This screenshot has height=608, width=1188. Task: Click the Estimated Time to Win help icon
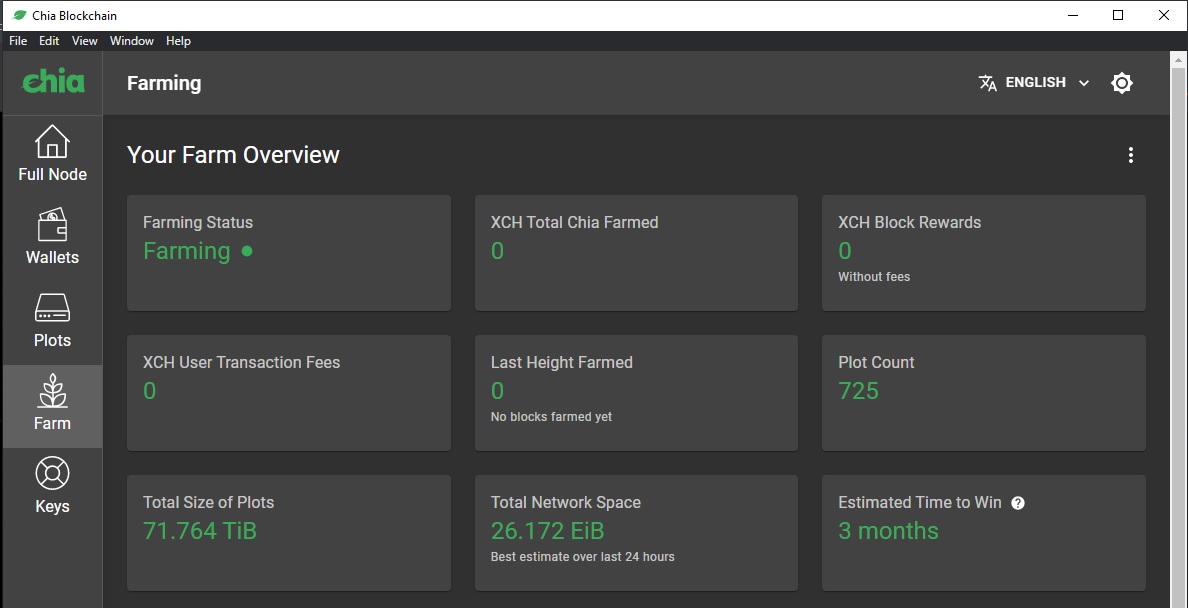point(1018,503)
